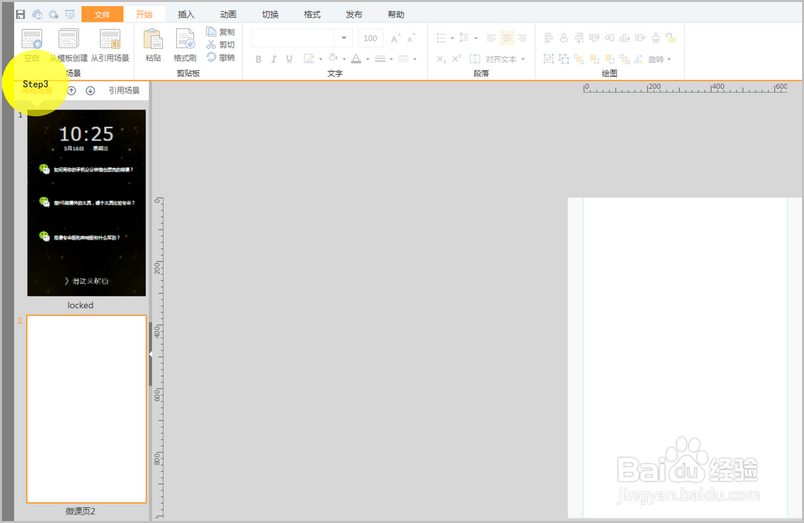
Task: Click the group objects icon
Action: (548, 59)
